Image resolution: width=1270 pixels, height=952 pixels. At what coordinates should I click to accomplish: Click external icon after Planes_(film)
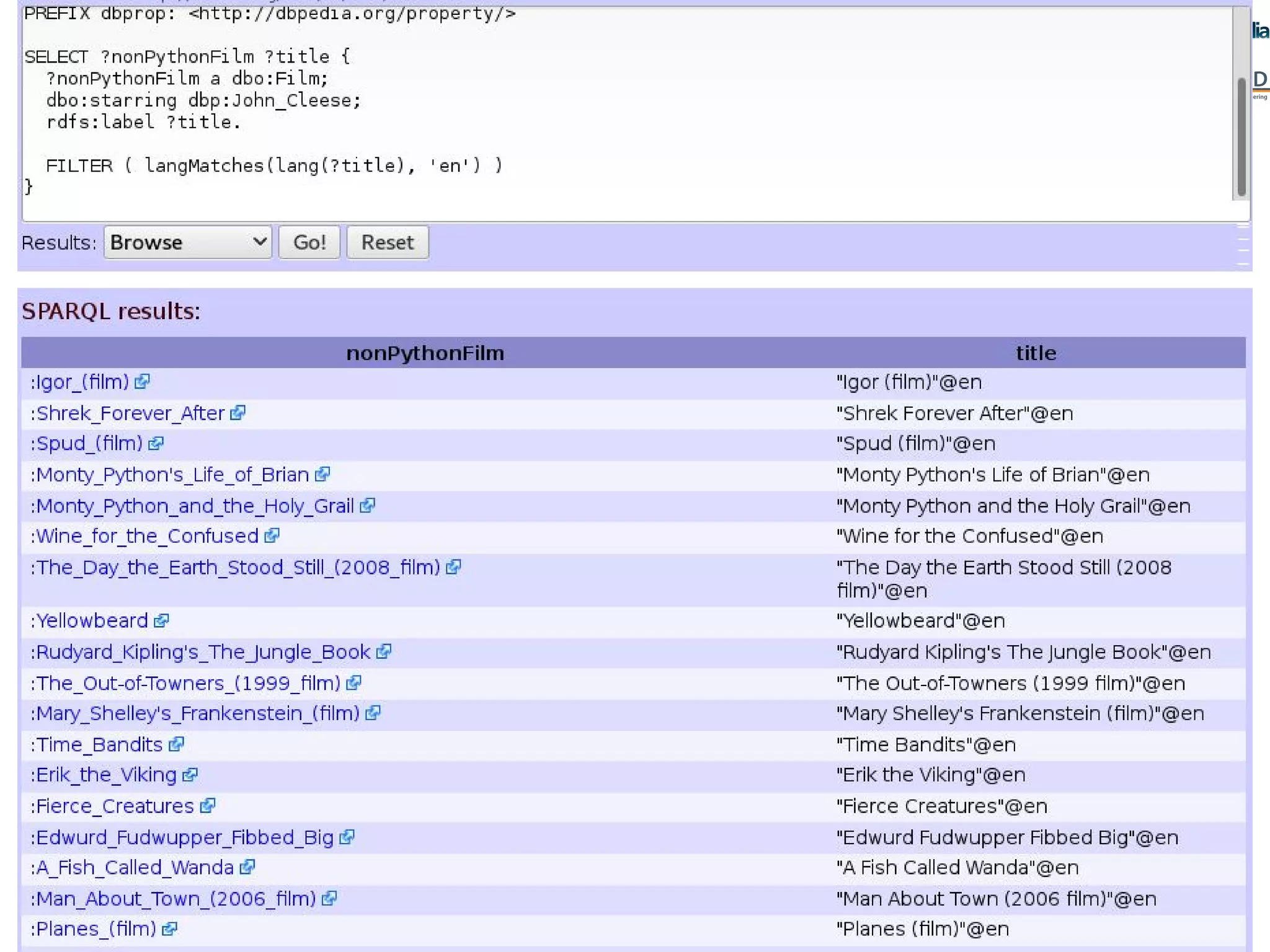pyautogui.click(x=169, y=929)
